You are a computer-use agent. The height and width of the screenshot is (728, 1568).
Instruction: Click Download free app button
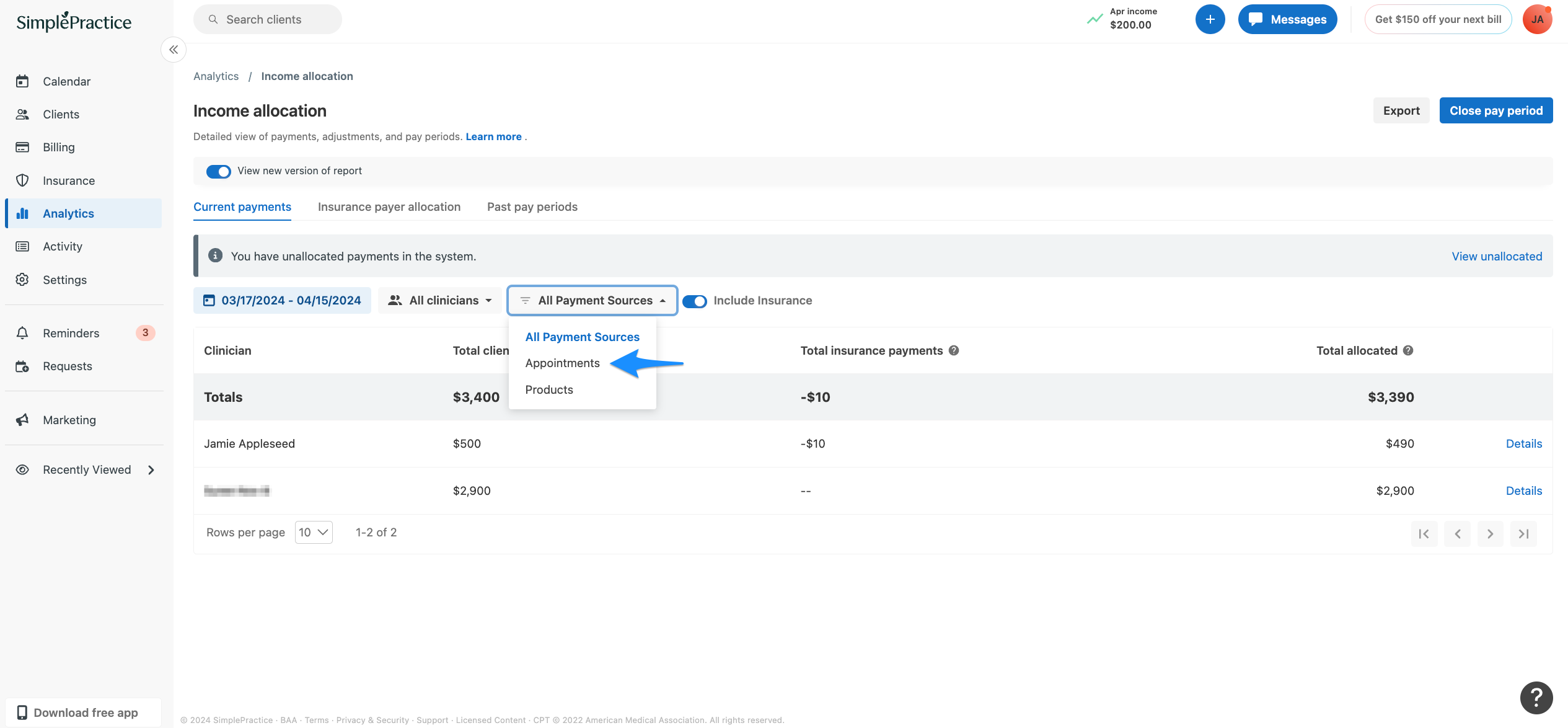coord(84,712)
